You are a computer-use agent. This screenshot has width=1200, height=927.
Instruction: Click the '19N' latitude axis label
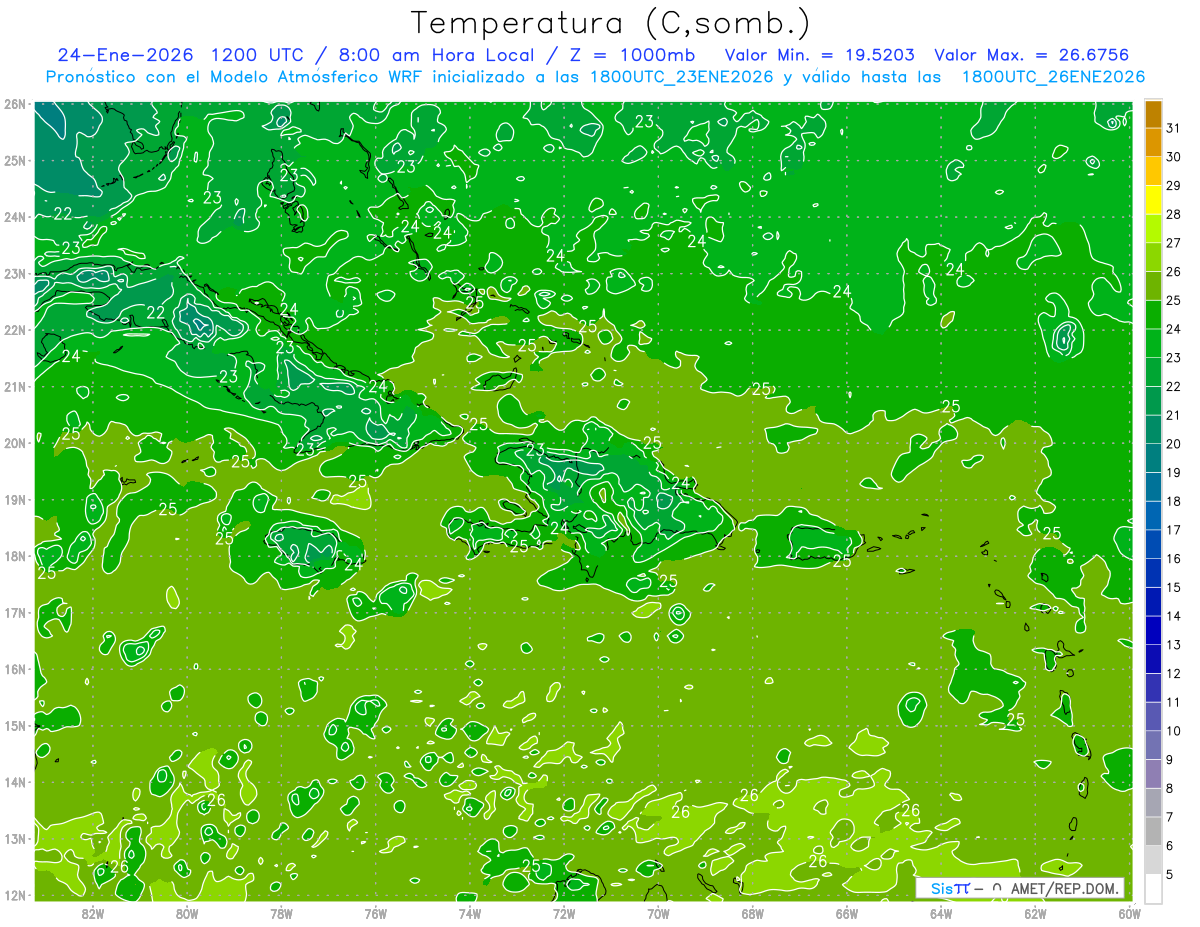[x=15, y=500]
